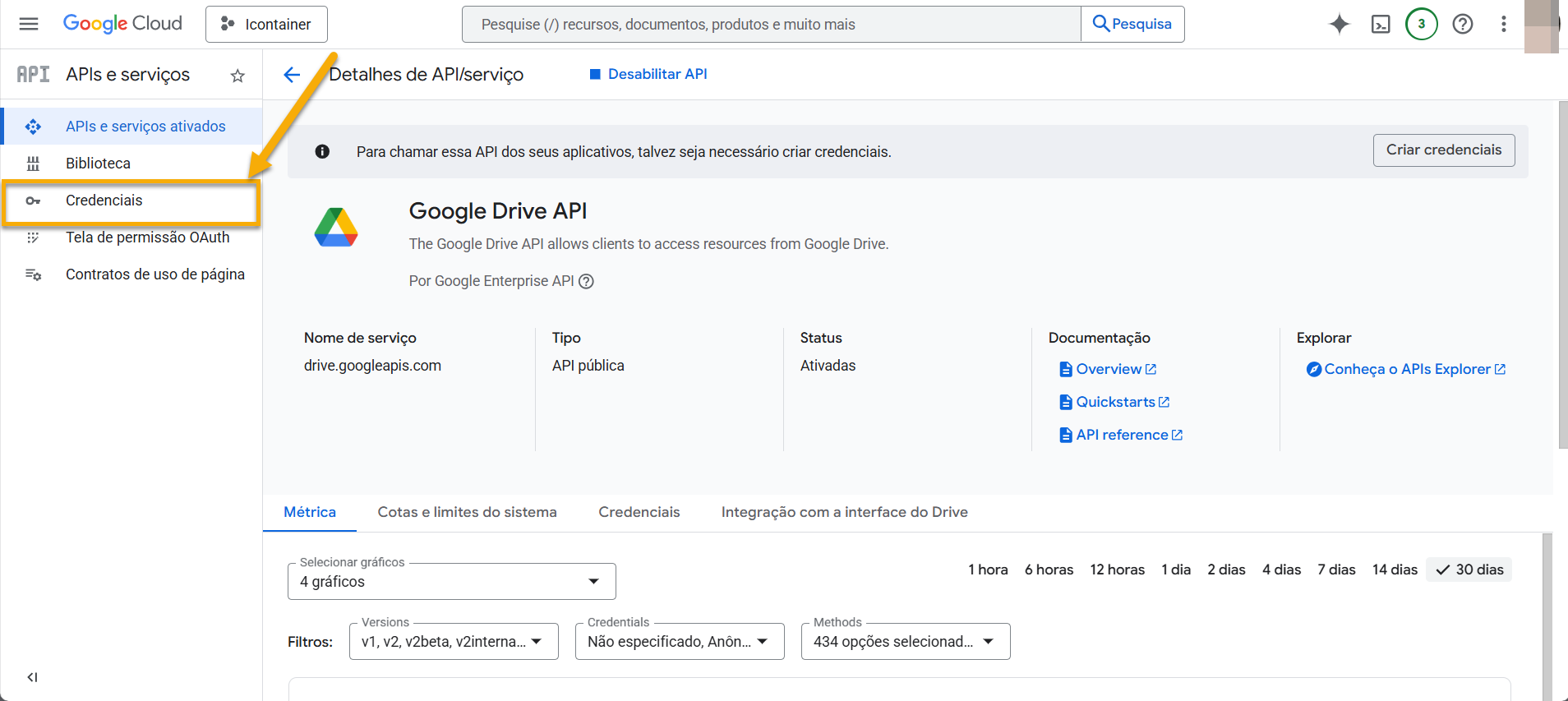Open the three-dot settings menu
The image size is (1568, 701).
coord(1504,24)
